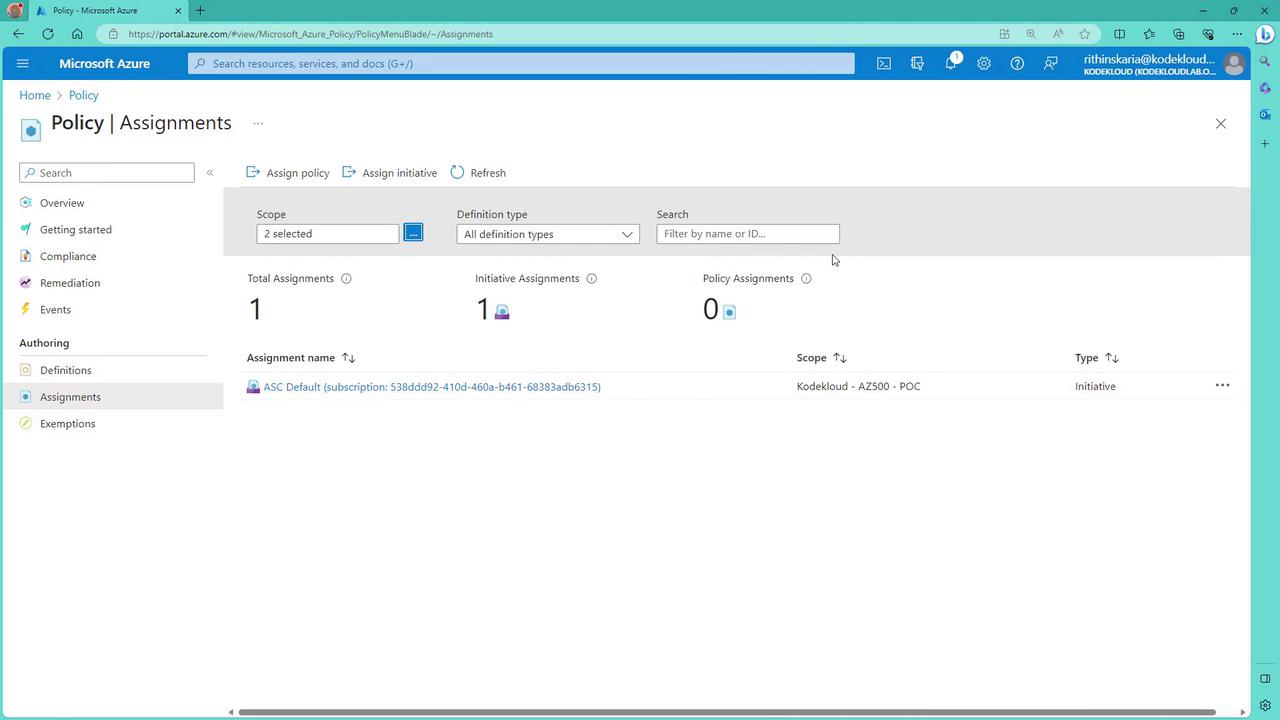The width and height of the screenshot is (1280, 720).
Task: Go to Compliance in the sidebar
Action: tap(68, 256)
